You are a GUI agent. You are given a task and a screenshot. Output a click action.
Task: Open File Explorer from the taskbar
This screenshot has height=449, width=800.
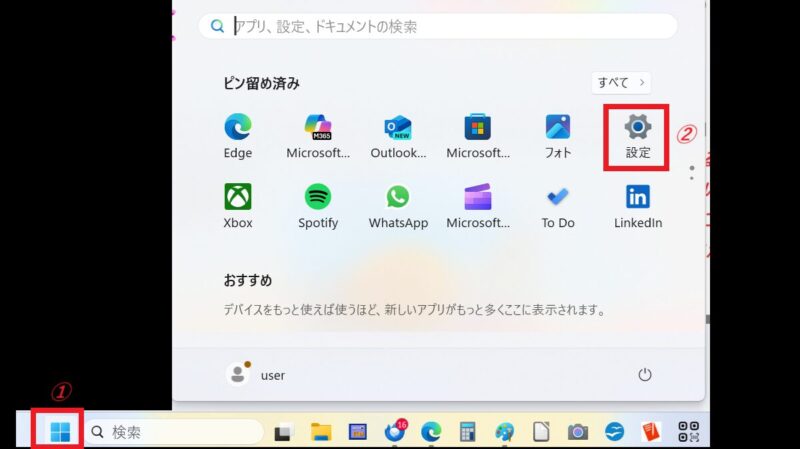(x=321, y=432)
